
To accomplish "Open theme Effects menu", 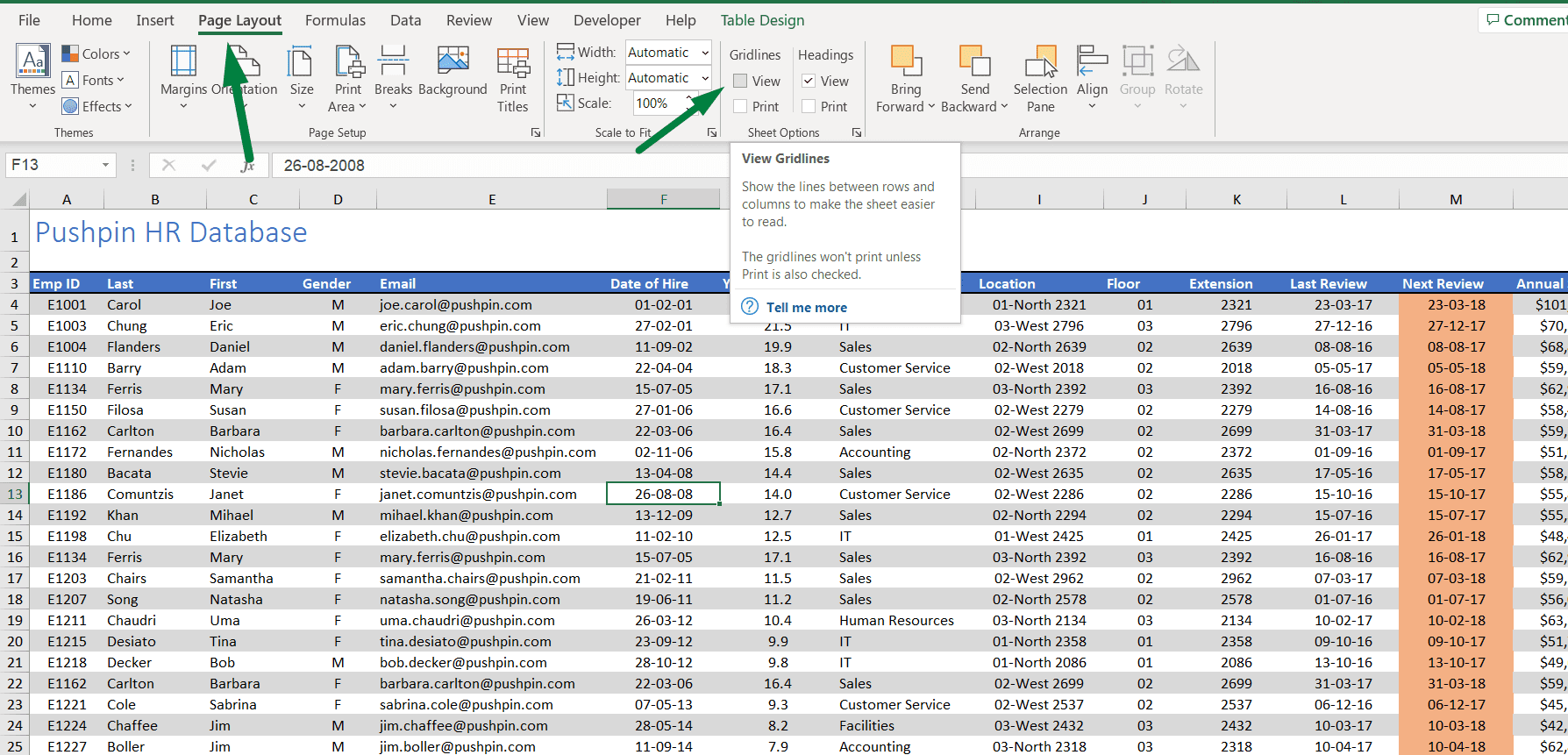I will [x=97, y=106].
